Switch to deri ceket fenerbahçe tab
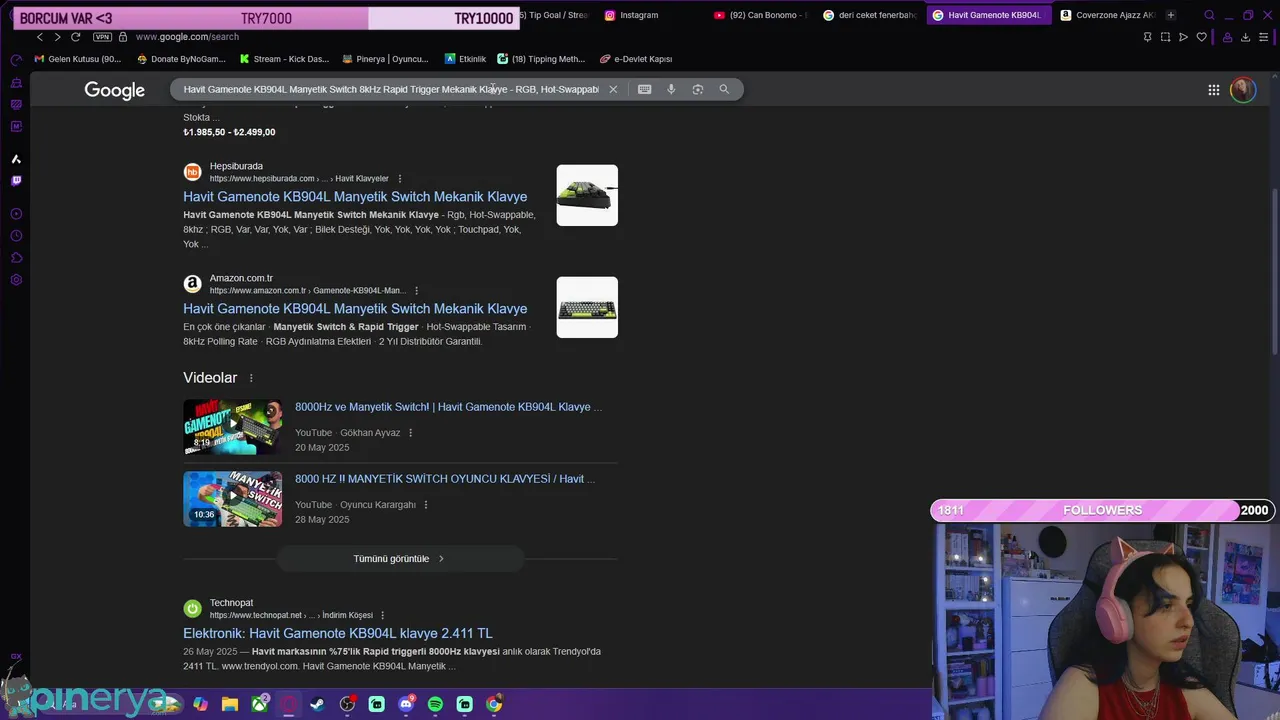 870,15
